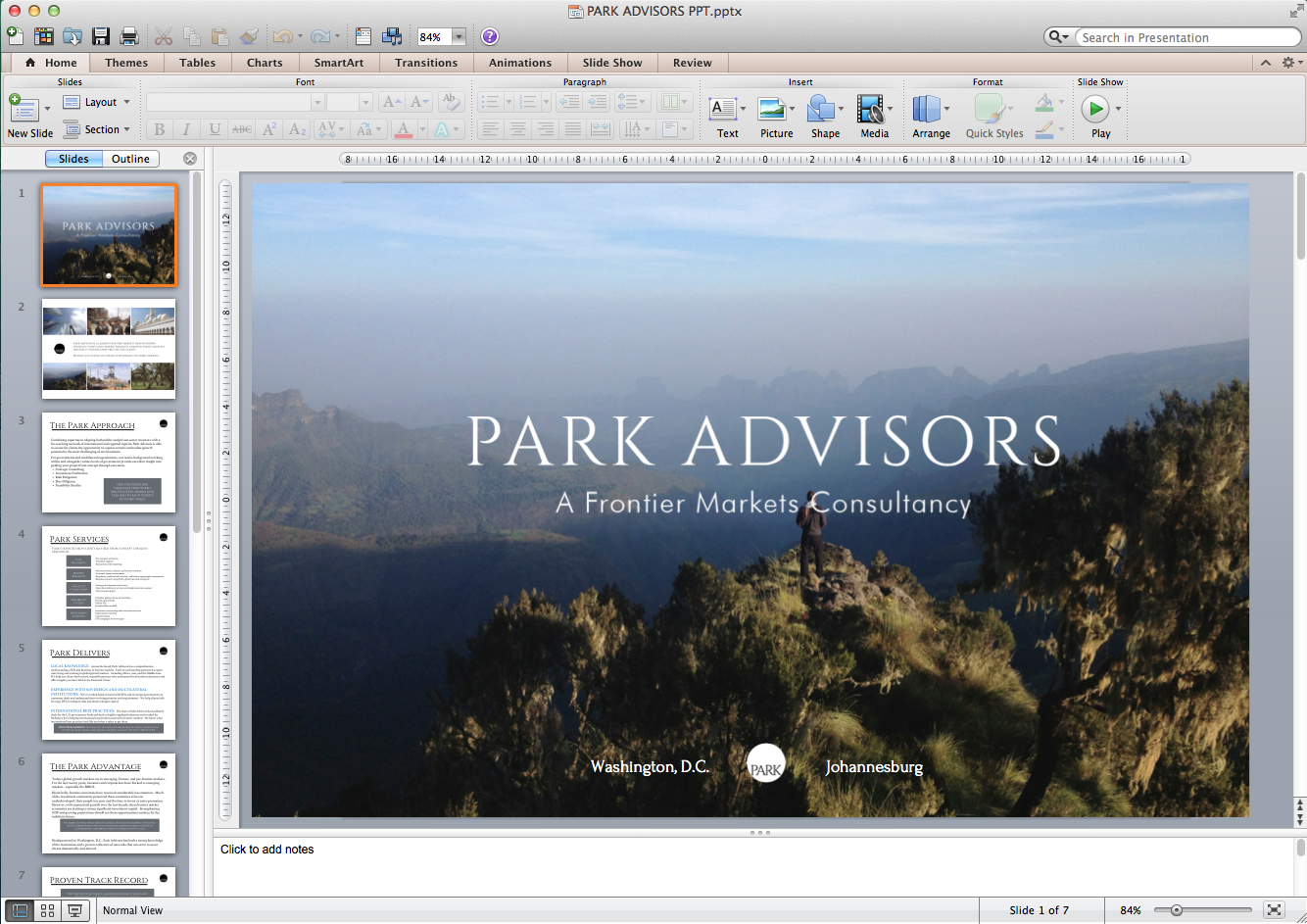Select The Park Advantage slide thumbnail
Image resolution: width=1307 pixels, height=924 pixels.
click(109, 803)
